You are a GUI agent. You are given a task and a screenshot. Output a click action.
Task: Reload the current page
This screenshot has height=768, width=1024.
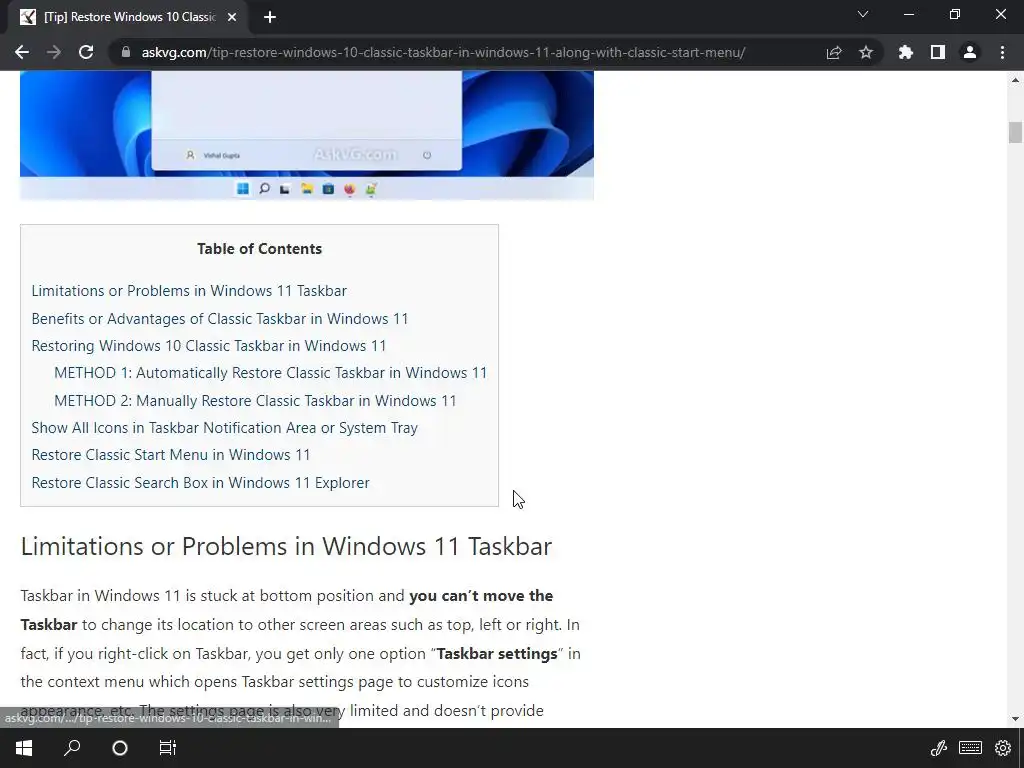pos(86,52)
